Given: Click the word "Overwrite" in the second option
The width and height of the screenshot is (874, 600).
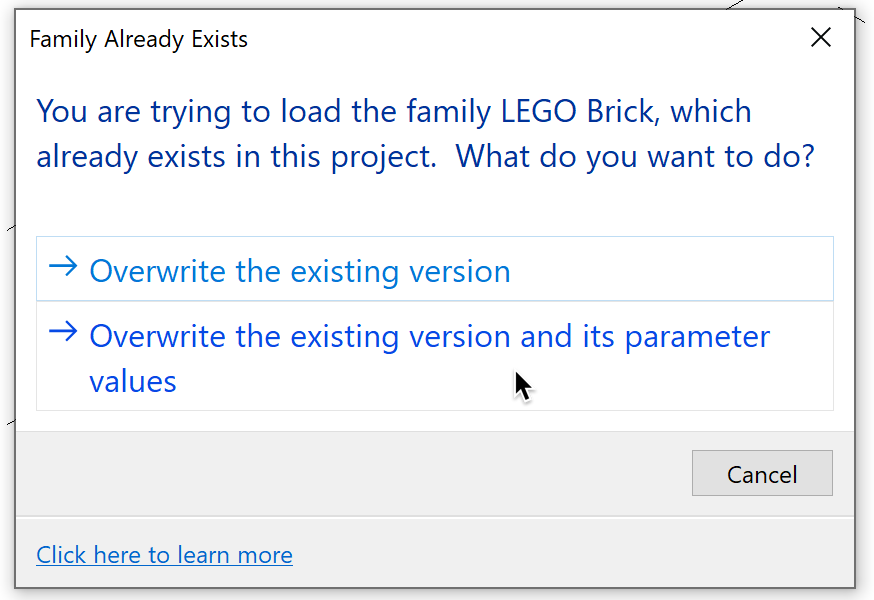Looking at the screenshot, I should [x=158, y=336].
